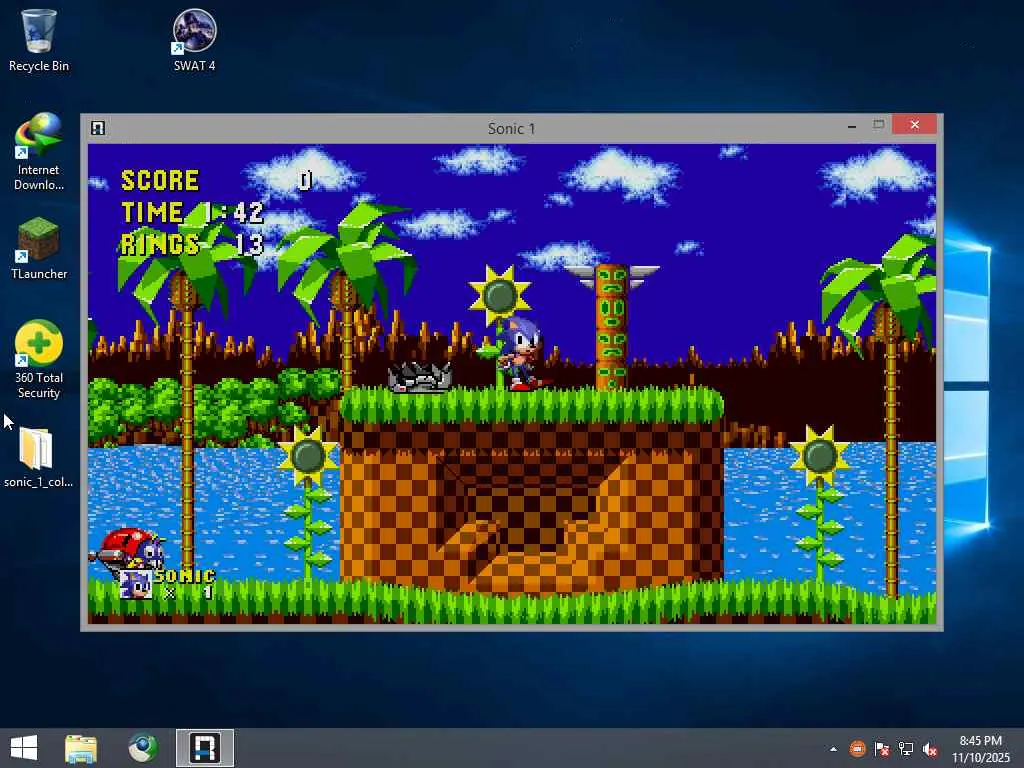Click the grey spike trap on grass
Image resolution: width=1024 pixels, height=768 pixels.
pyautogui.click(x=419, y=377)
